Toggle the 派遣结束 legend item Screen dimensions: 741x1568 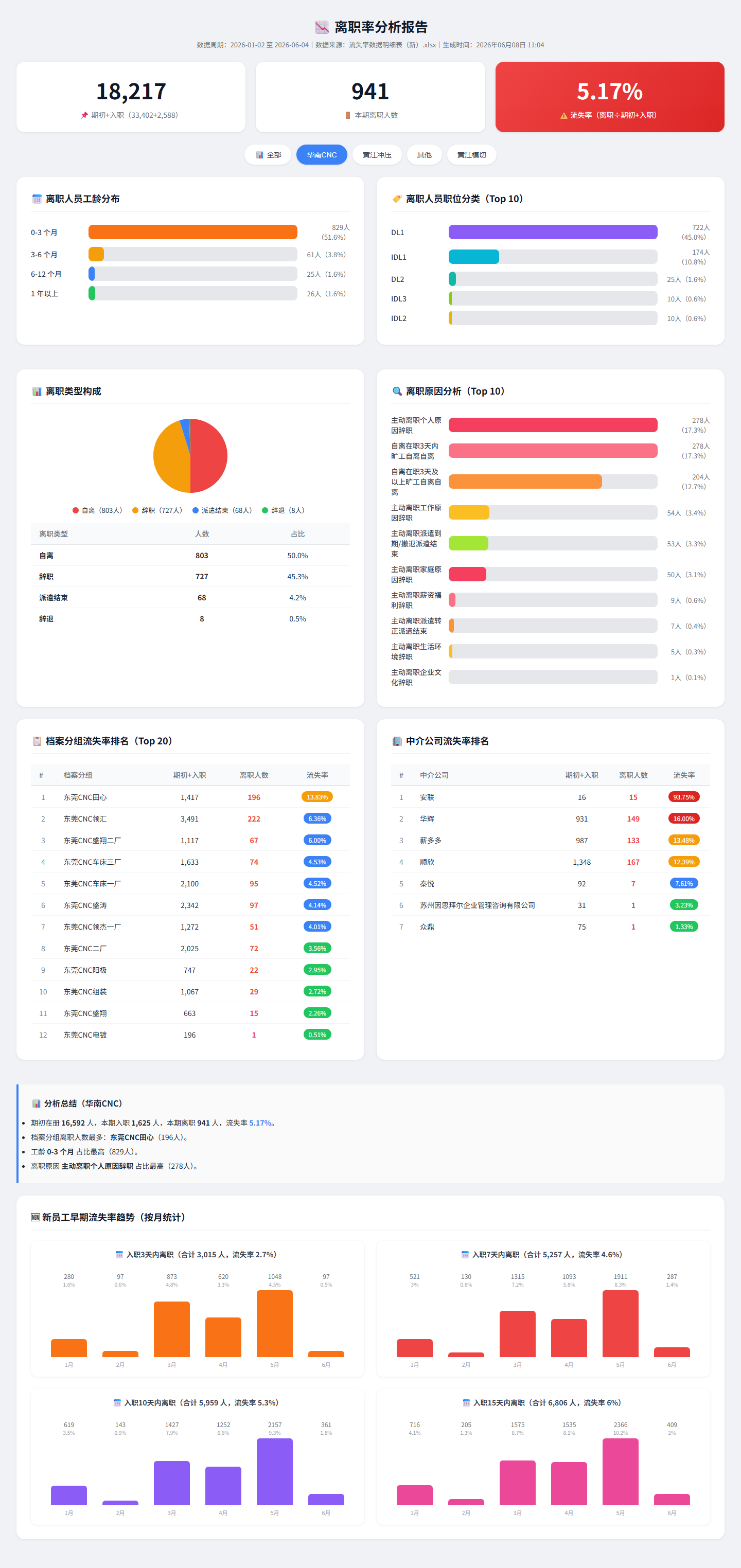222,510
